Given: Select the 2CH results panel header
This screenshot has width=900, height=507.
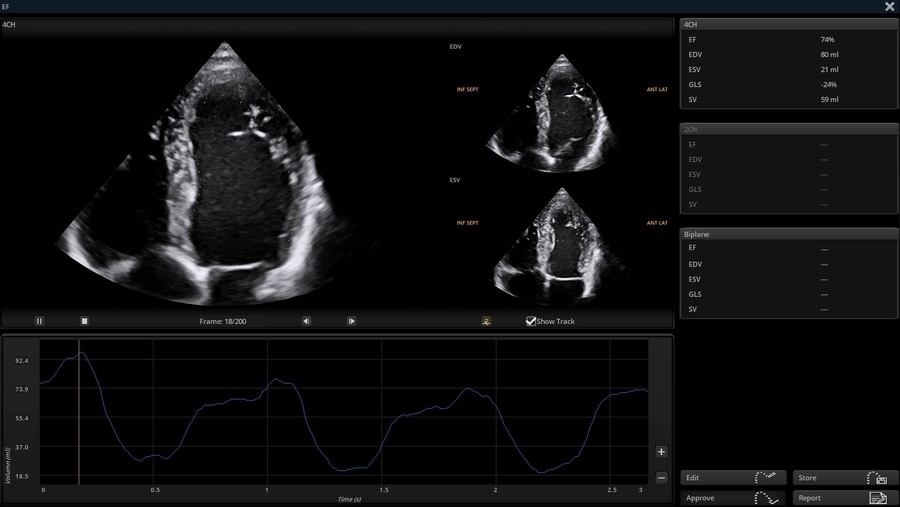Looking at the screenshot, I should [x=788, y=129].
